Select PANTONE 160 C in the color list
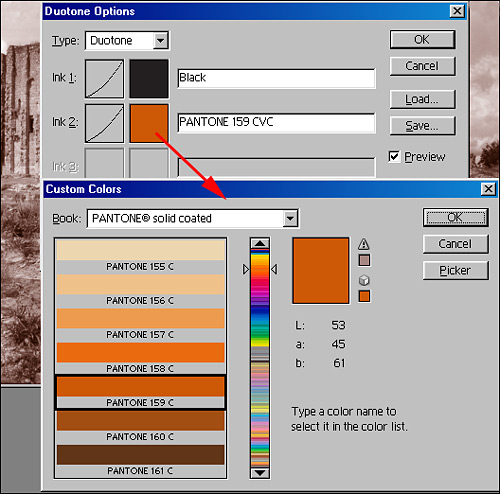500x494 pixels. (x=140, y=426)
